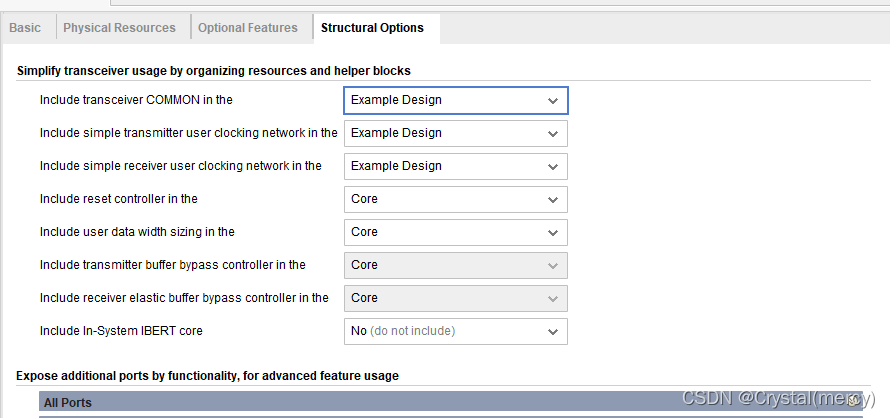Select the Structural Options tab
Image resolution: width=890 pixels, height=418 pixels.
point(372,28)
